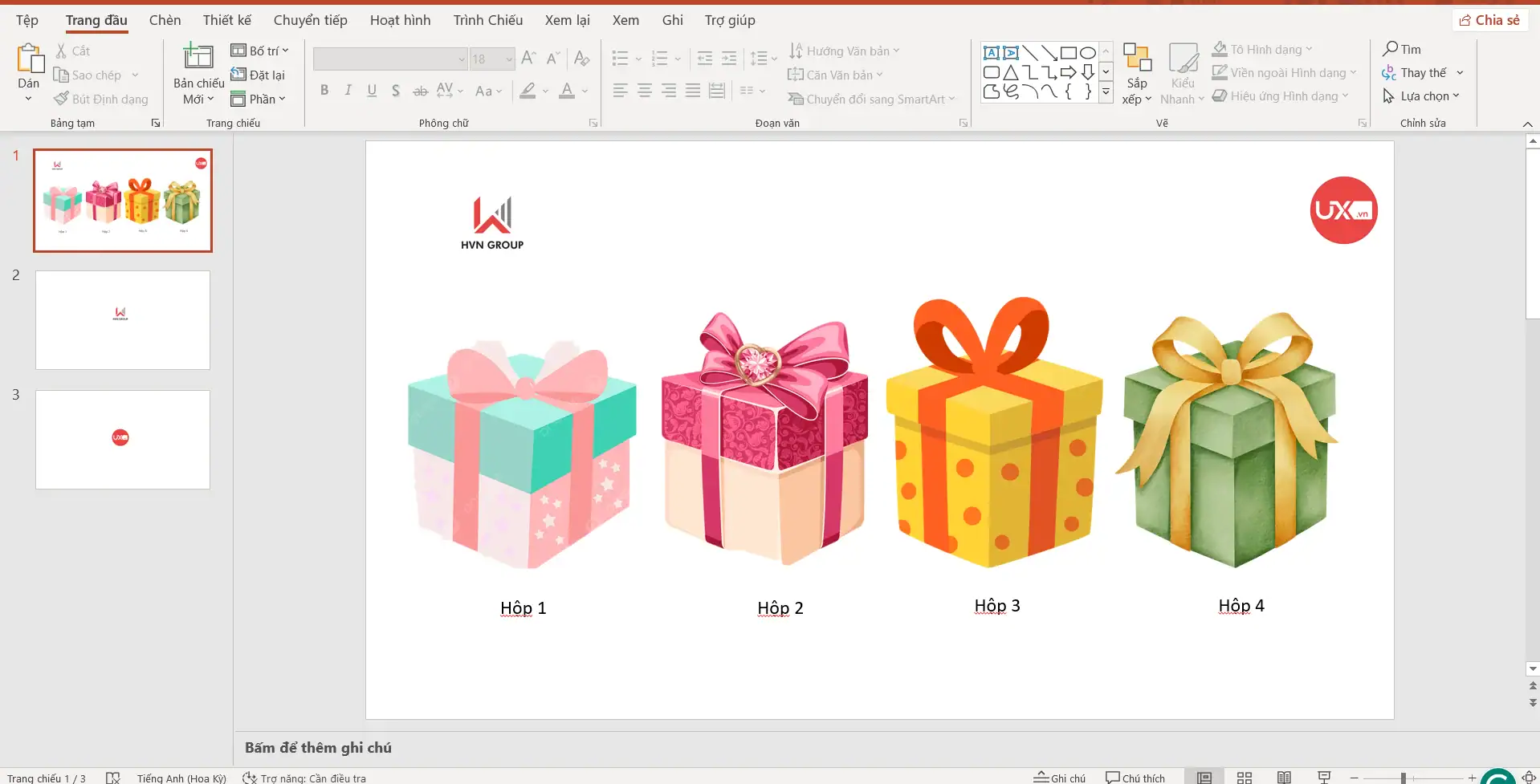Toggle bullet list formatting
The width and height of the screenshot is (1540, 784).
pos(620,57)
